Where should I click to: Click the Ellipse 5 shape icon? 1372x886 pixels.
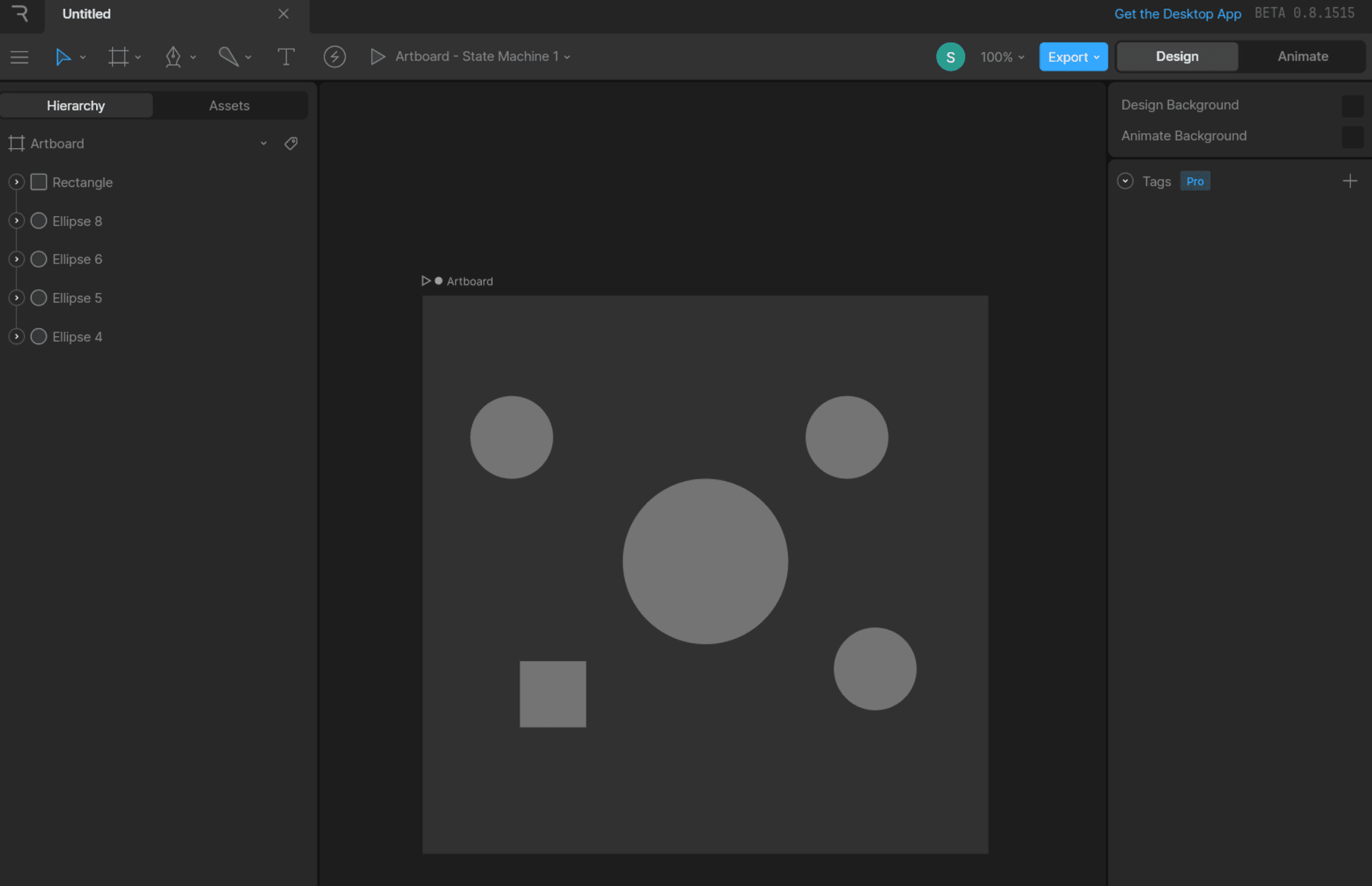coord(39,297)
